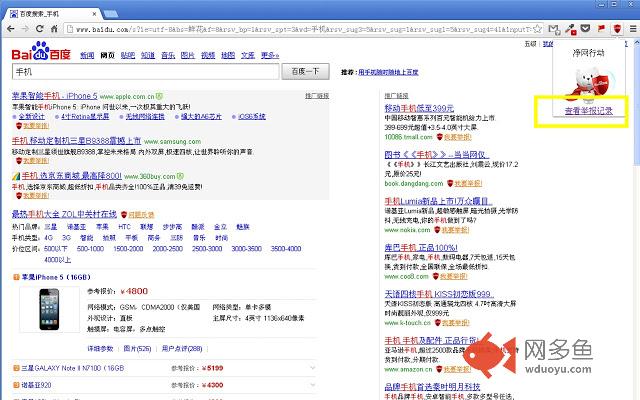The height and width of the screenshot is (400, 640).
Task: Switch to the 音乐 search category
Action: tap(168, 55)
